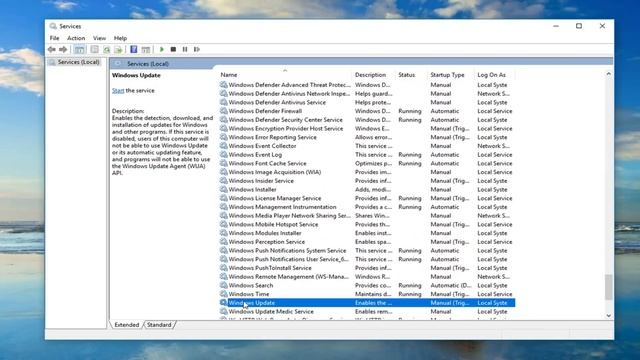Select Windows Font Cache Service
Viewport: 640px width, 360px height.
click(367, 163)
